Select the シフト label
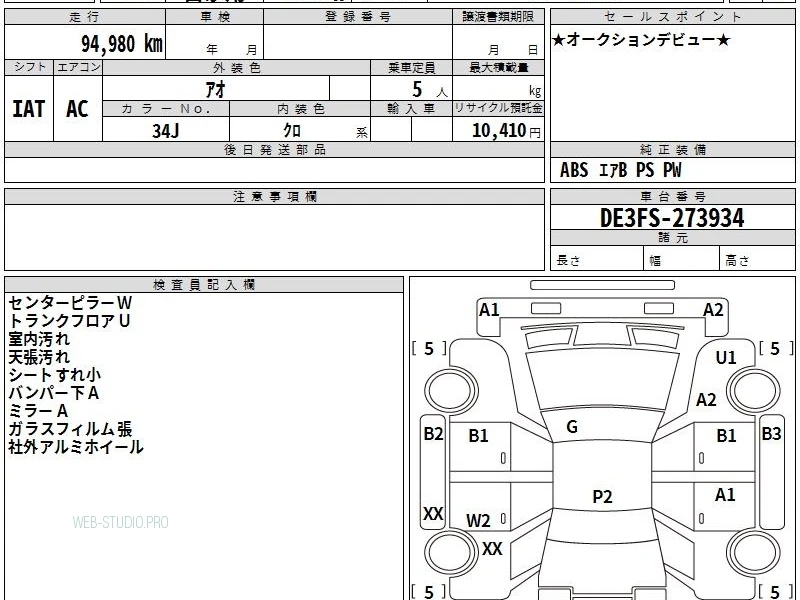The height and width of the screenshot is (600, 800). 29,67
